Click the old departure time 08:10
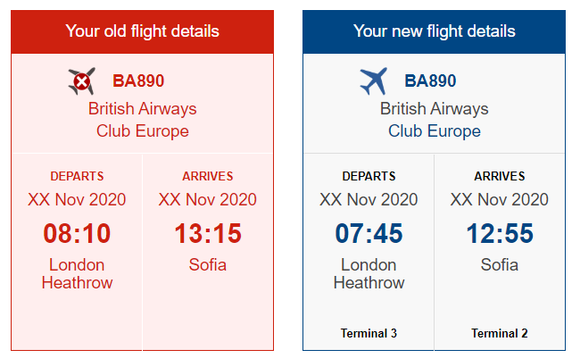 [x=77, y=233]
